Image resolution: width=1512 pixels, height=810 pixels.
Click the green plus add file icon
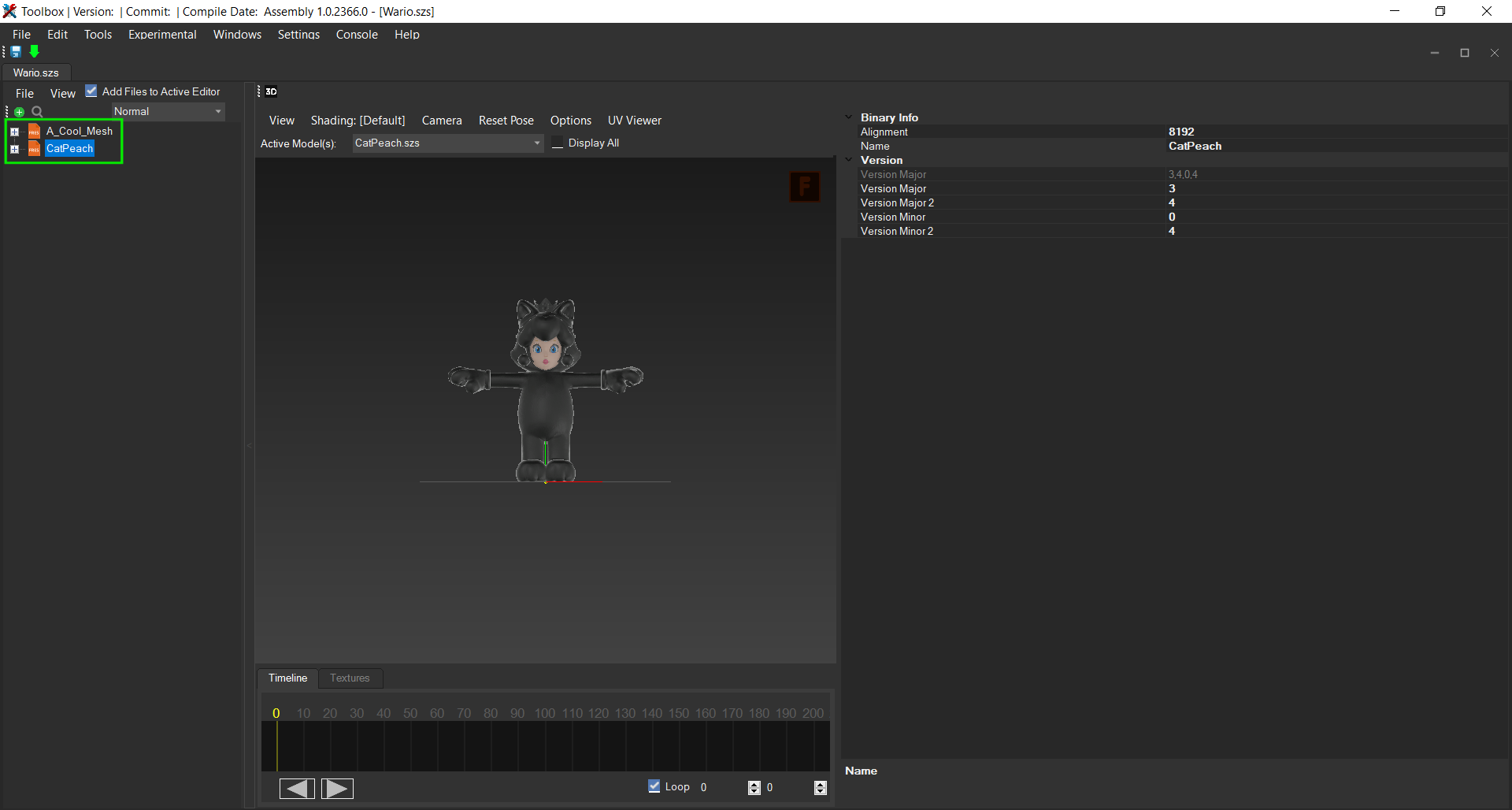(20, 112)
